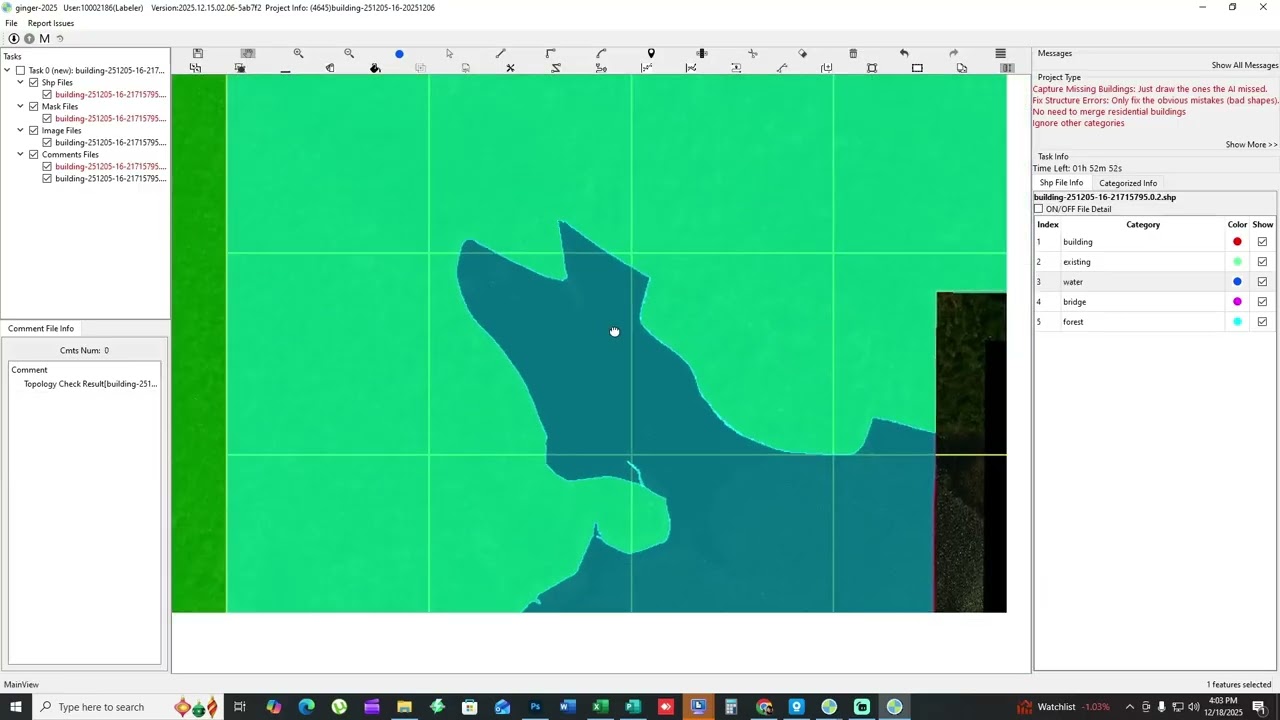The image size is (1280, 720).
Task: Choose the blue circle point tool
Action: tap(399, 54)
